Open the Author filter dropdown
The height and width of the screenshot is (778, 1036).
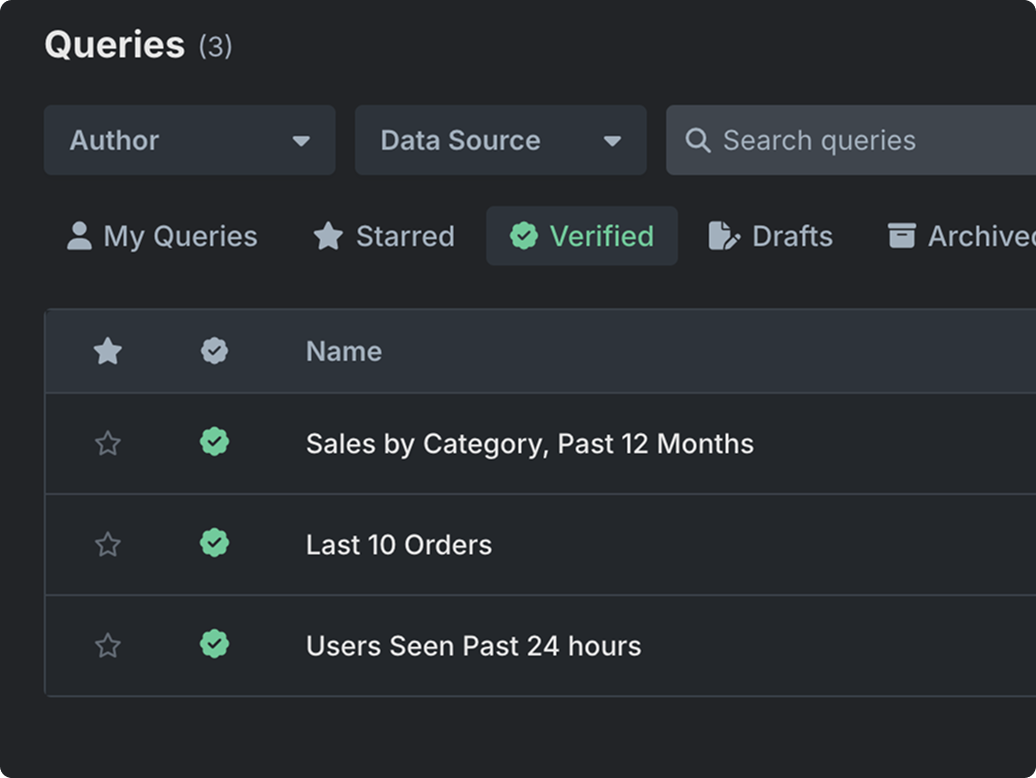[x=188, y=140]
